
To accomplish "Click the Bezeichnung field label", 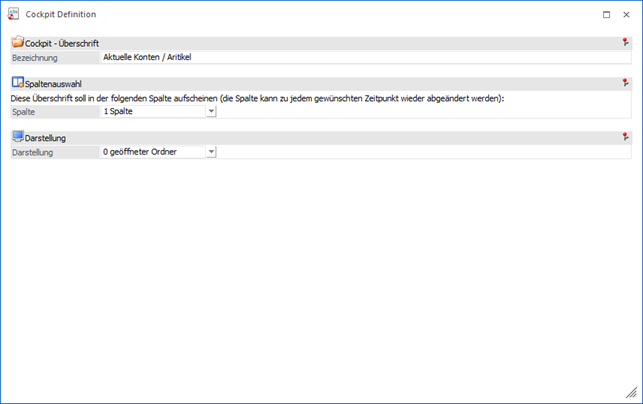I will point(35,58).
